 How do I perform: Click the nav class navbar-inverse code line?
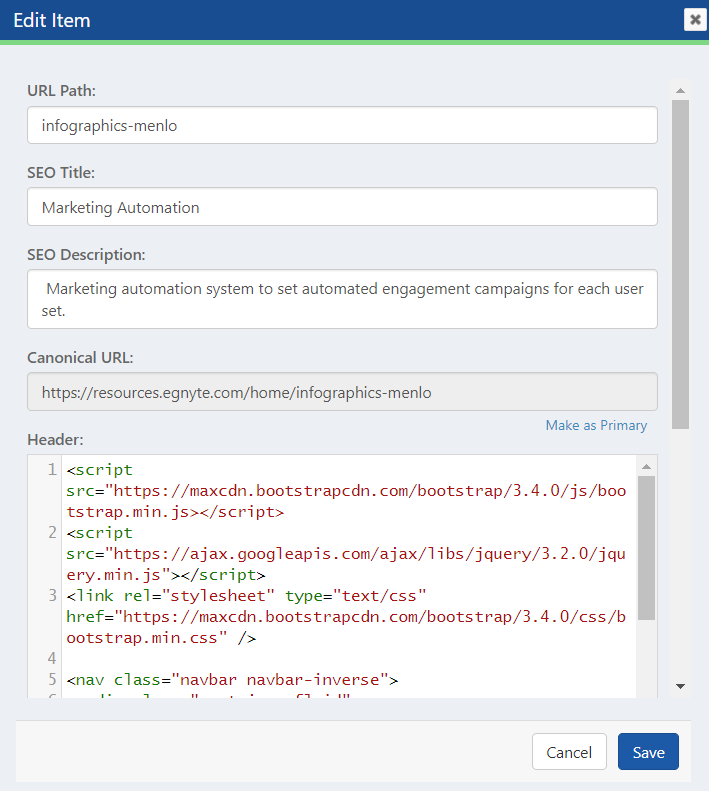coord(232,680)
